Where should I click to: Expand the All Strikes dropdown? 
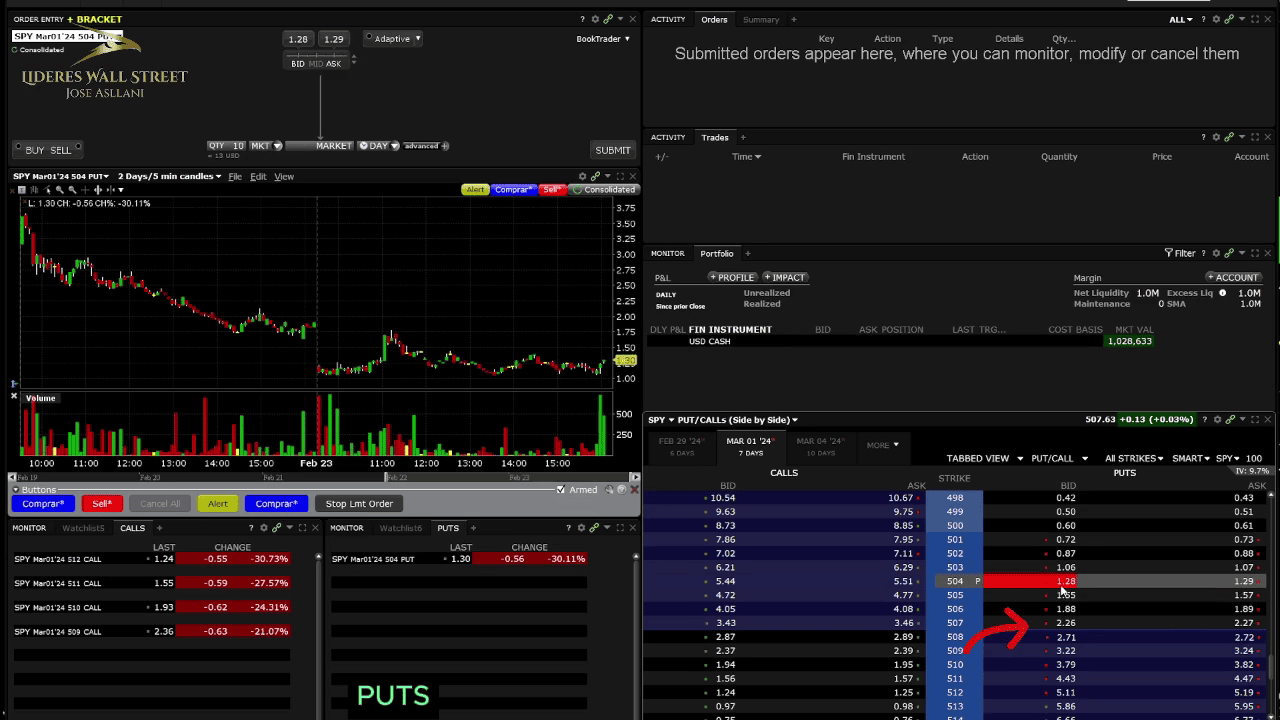(1133, 458)
